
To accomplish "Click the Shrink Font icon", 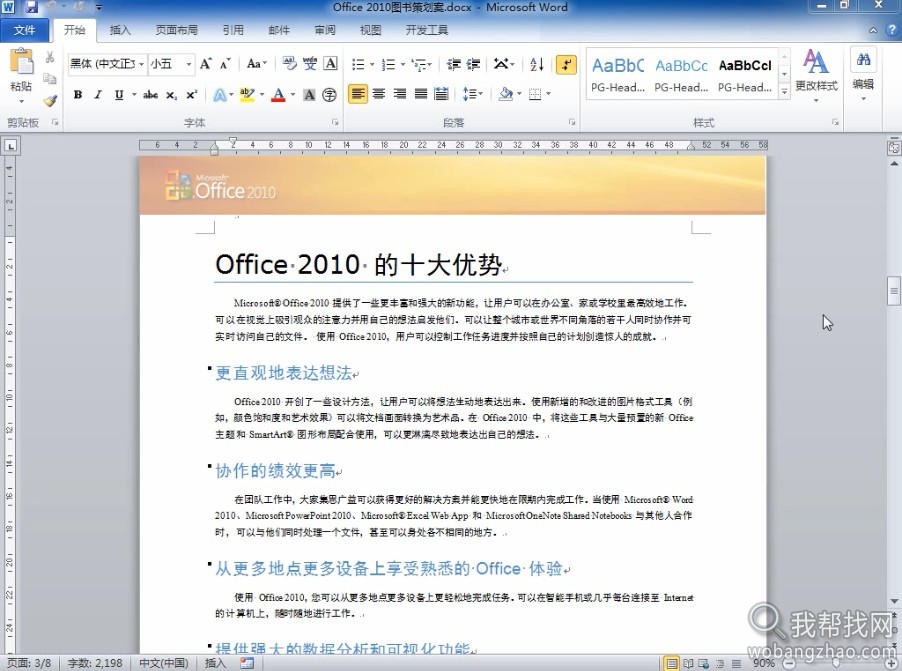I will coord(224,64).
